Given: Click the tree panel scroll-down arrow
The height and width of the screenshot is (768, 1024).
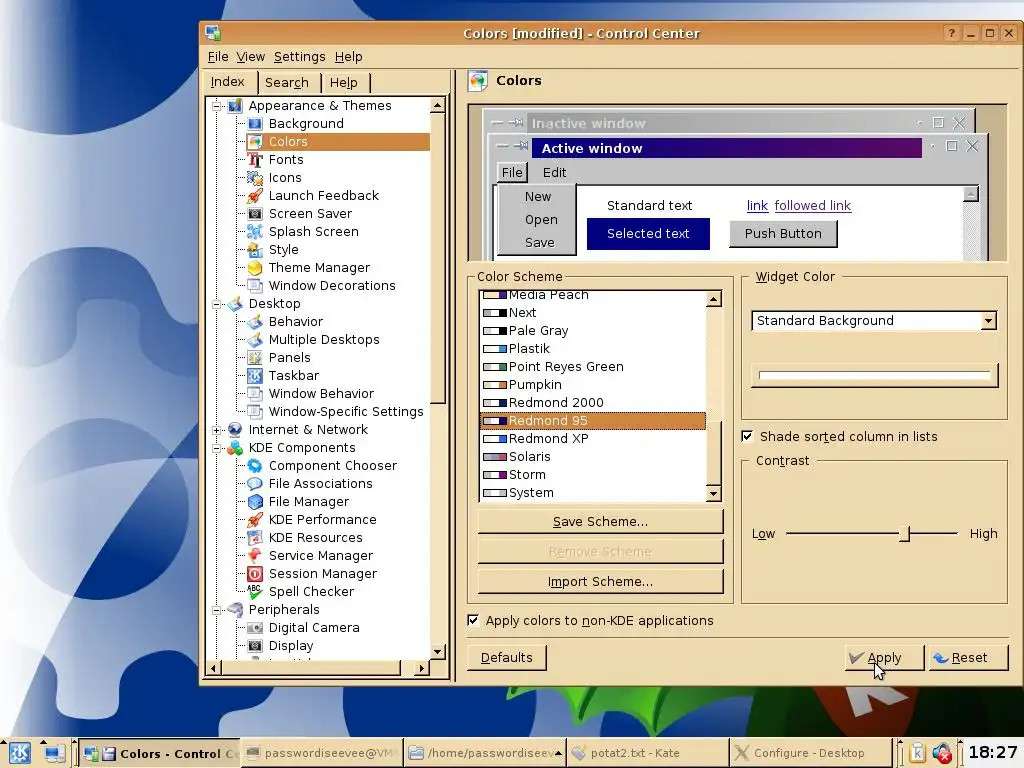Looking at the screenshot, I should [x=438, y=652].
